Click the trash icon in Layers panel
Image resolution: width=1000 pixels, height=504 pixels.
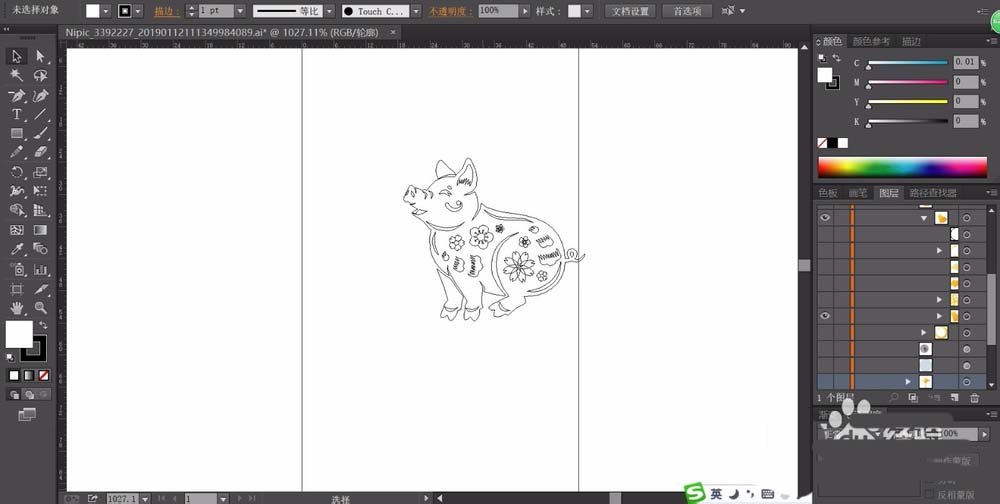(x=974, y=398)
